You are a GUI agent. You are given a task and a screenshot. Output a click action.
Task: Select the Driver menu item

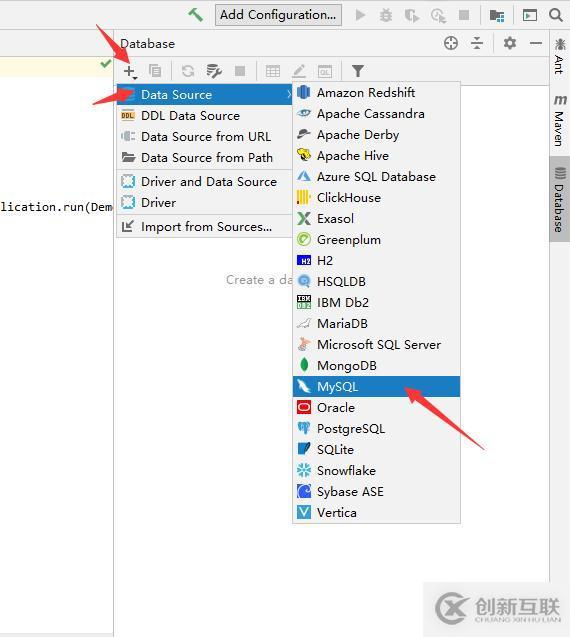(x=205, y=202)
